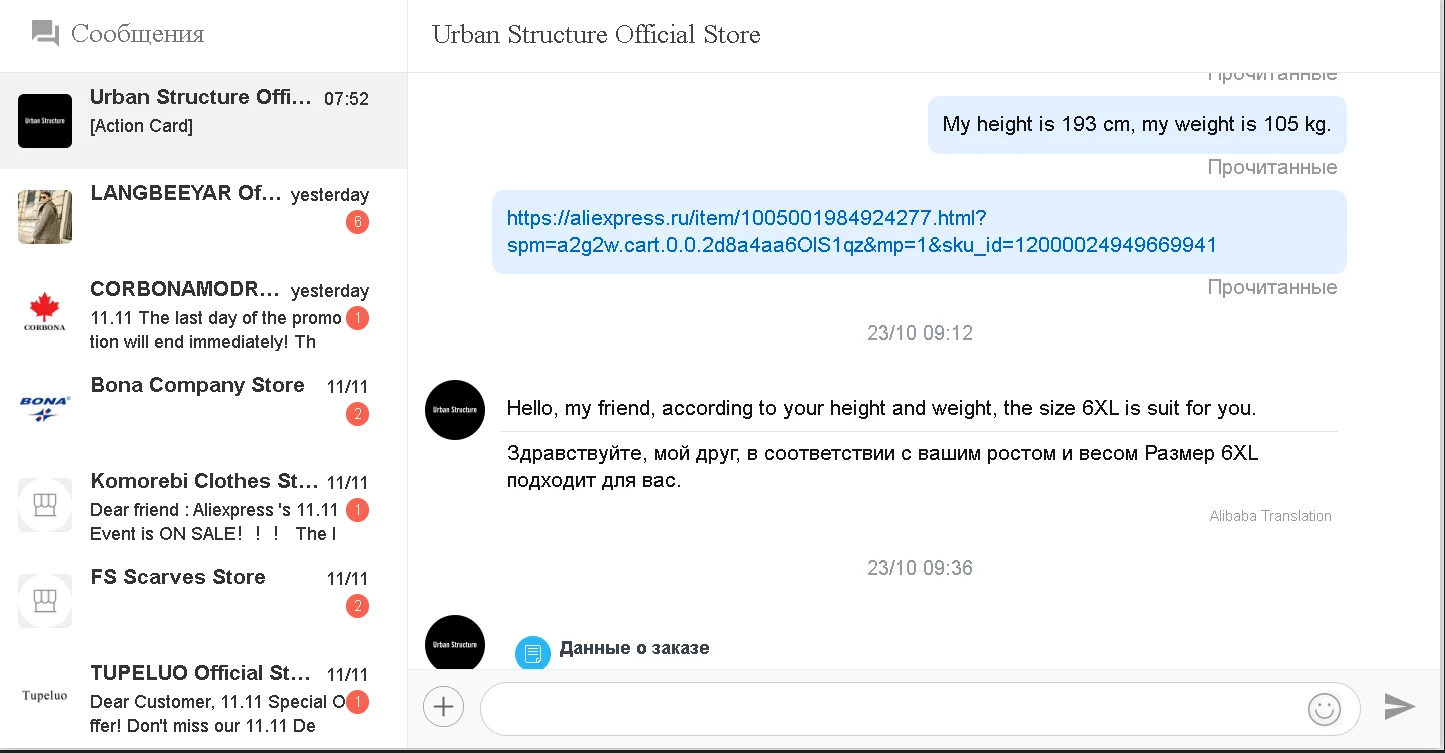
Task: Focus the message text input box
Action: (x=920, y=708)
